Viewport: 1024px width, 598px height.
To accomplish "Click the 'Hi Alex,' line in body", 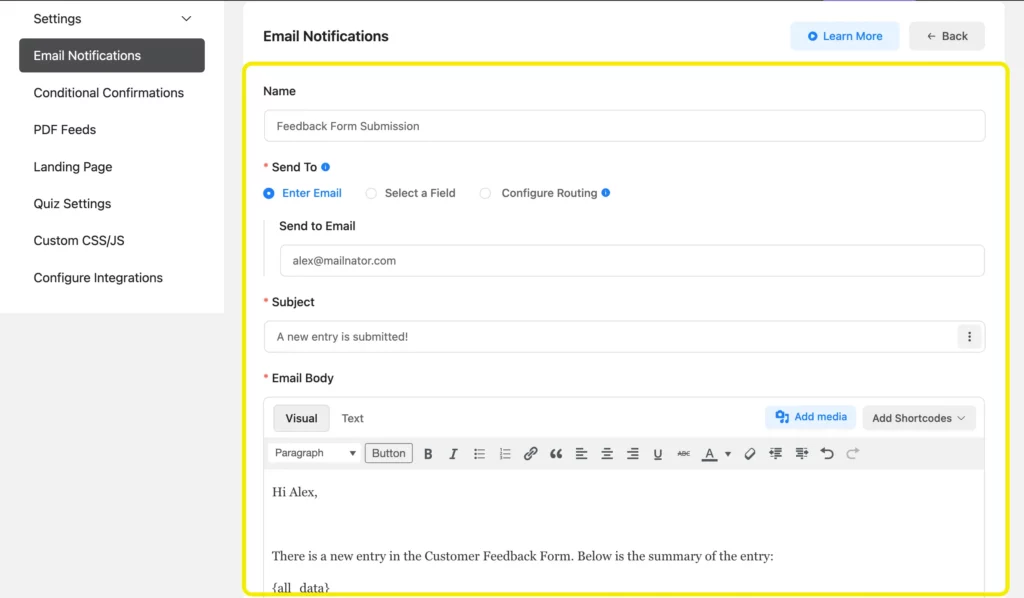I will [295, 492].
